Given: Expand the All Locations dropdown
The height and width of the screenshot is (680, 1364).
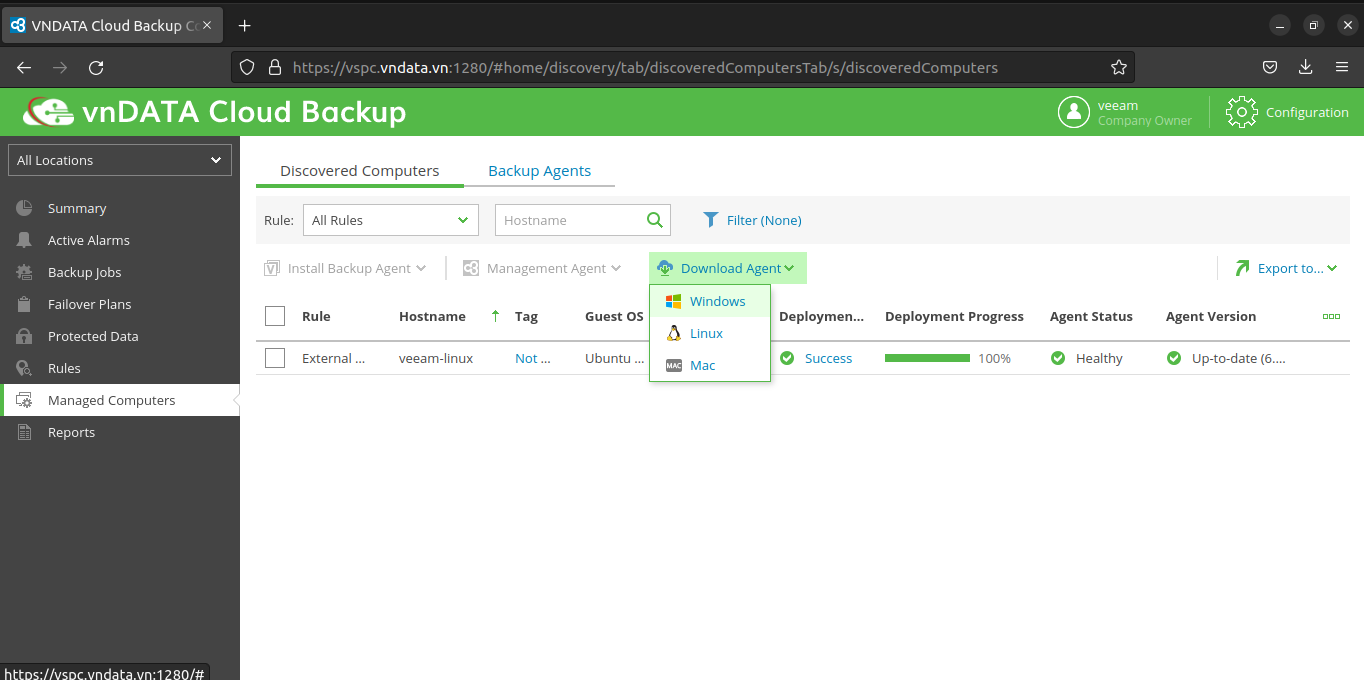Looking at the screenshot, I should tap(120, 160).
